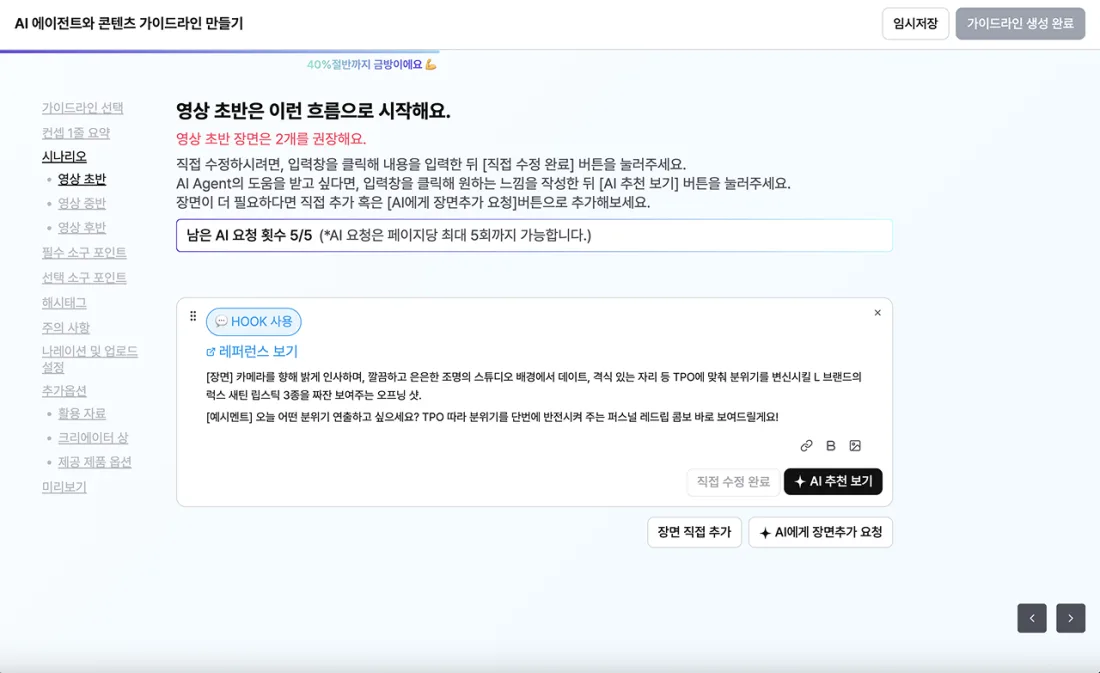This screenshot has height=673, width=1100.
Task: Click the page title AI 에이전트와 콘텐츠 가이드라인 만들기
Action: [128, 23]
